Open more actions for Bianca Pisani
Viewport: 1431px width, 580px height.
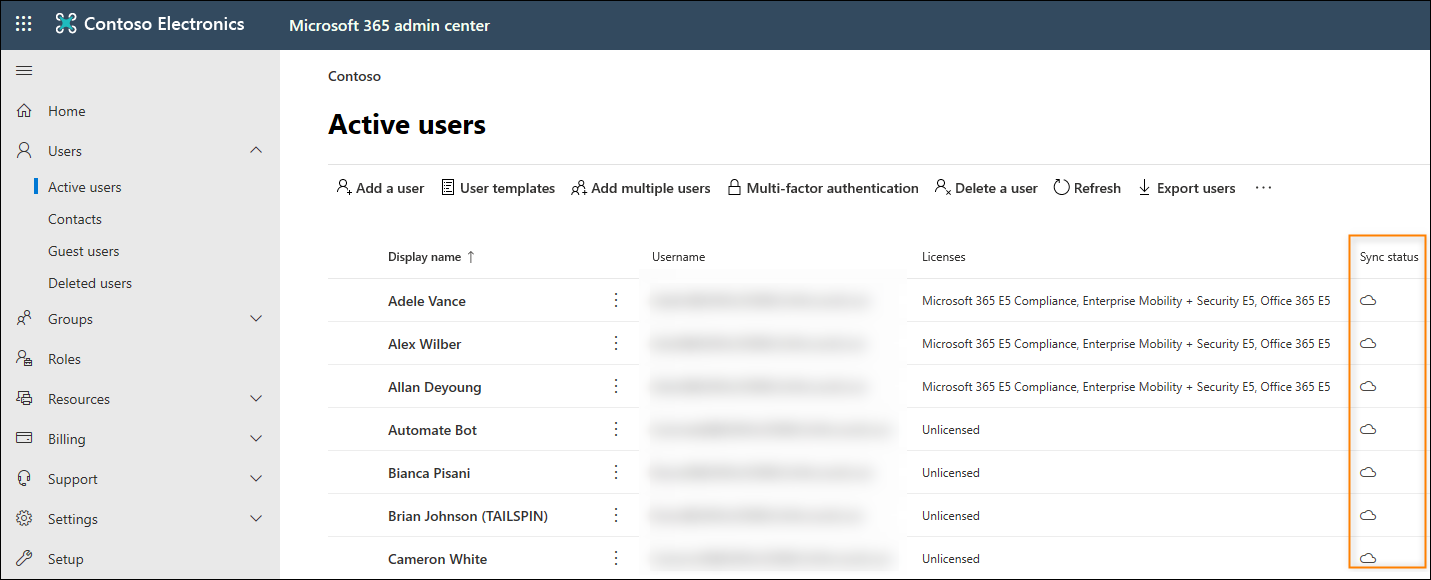[616, 472]
